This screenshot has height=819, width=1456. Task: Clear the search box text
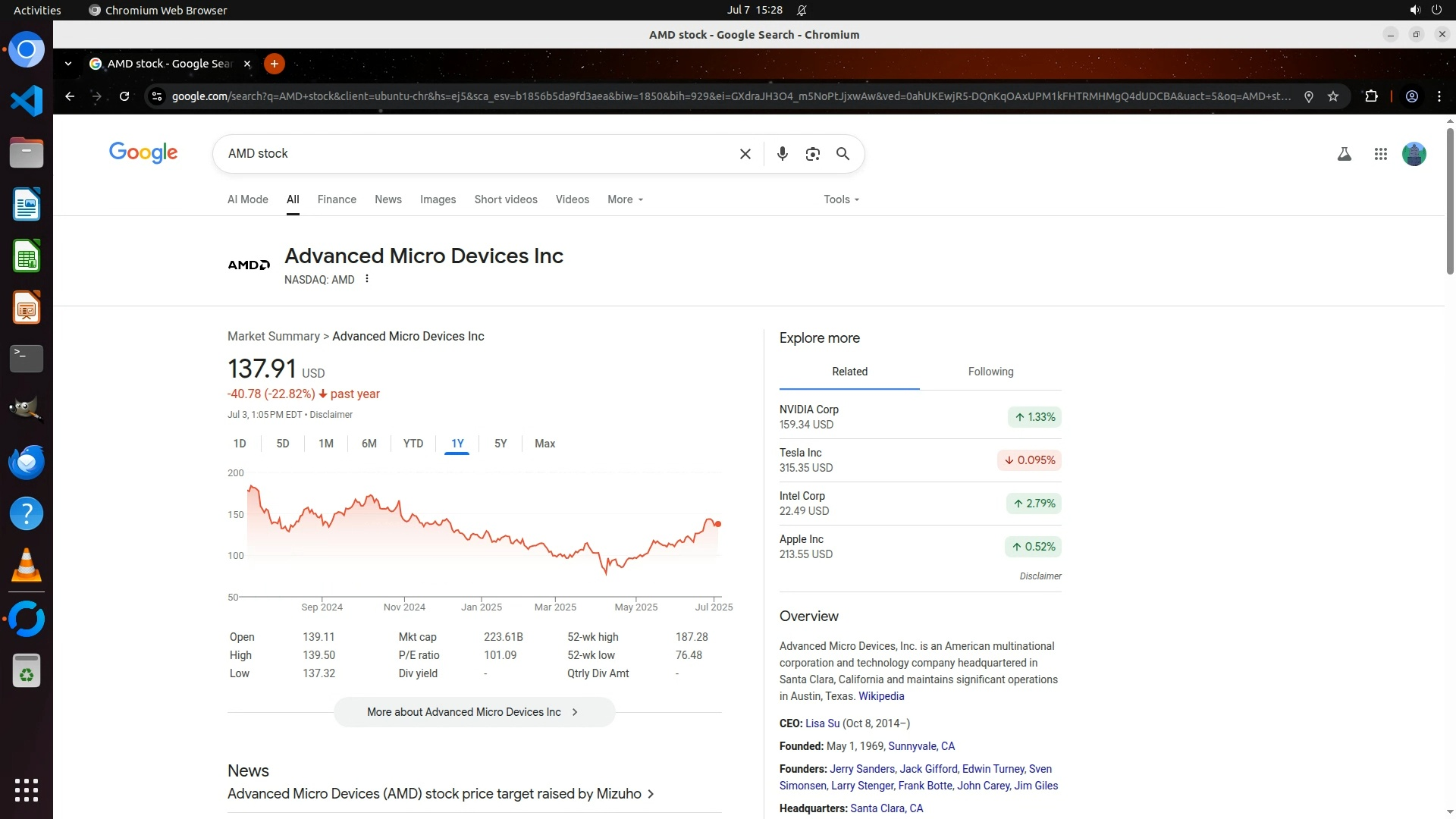click(745, 154)
